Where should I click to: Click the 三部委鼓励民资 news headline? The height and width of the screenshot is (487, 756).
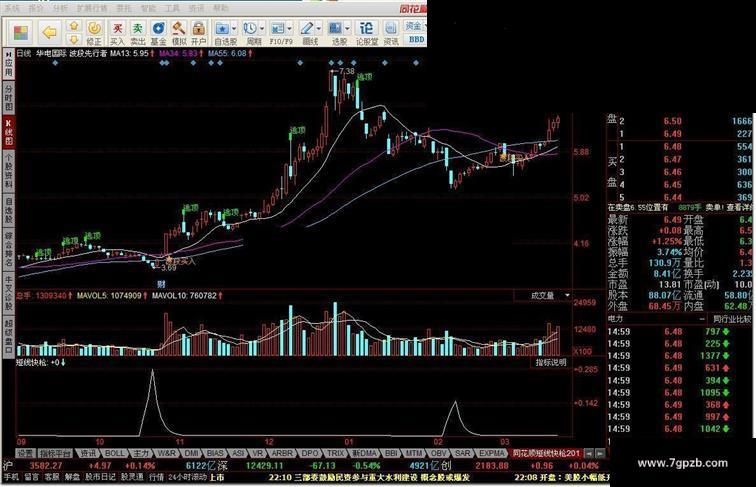click(369, 477)
